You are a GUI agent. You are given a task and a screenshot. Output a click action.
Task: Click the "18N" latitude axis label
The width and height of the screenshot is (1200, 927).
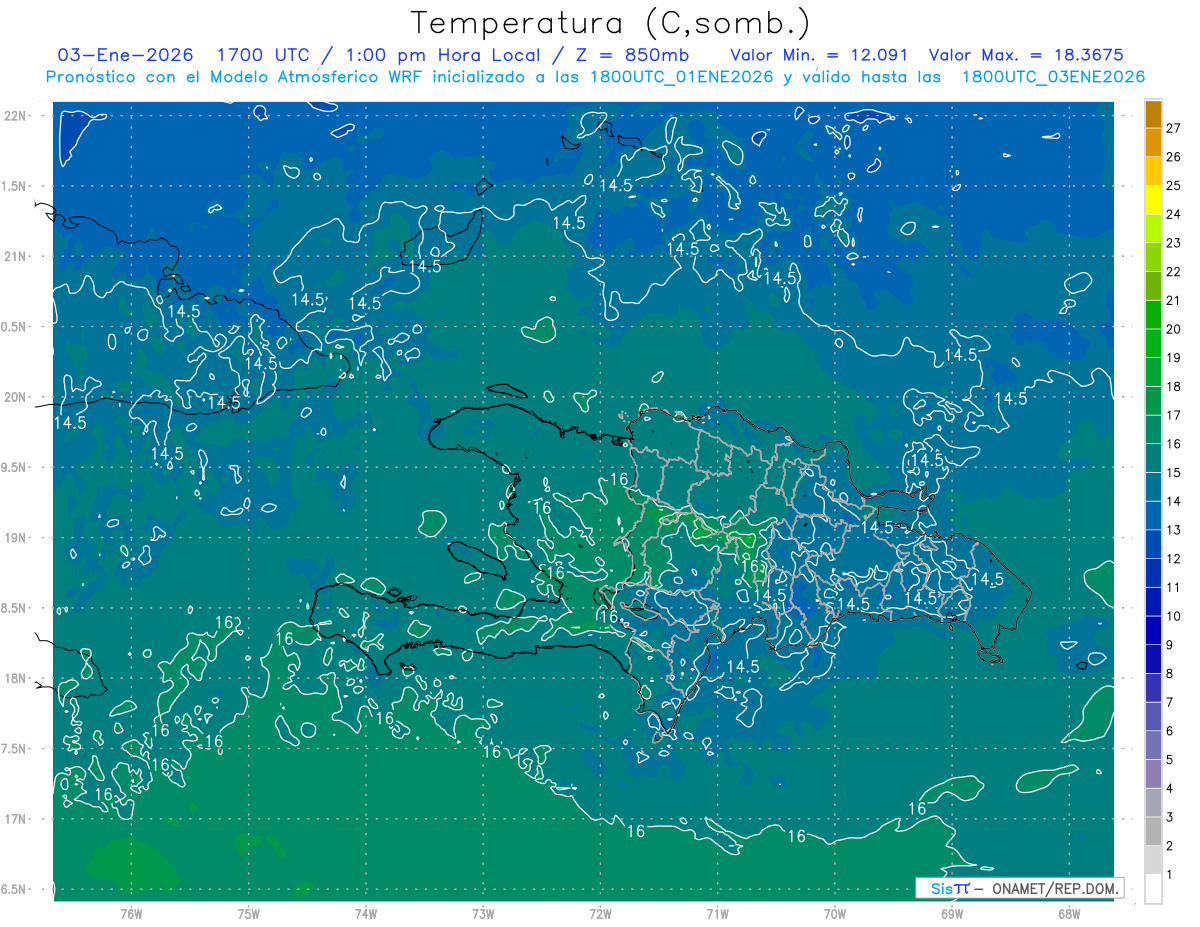[x=16, y=678]
